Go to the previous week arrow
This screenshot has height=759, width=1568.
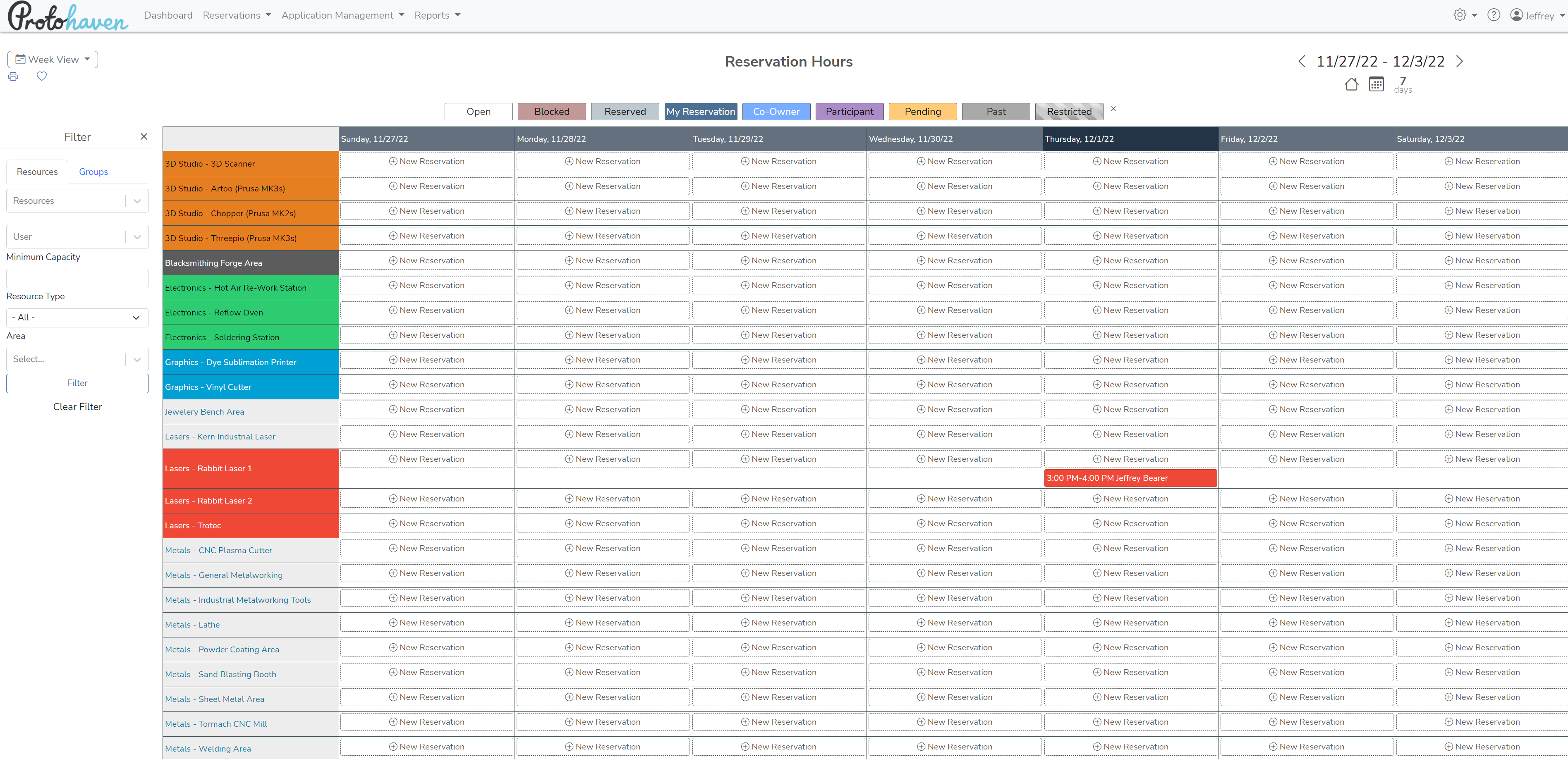(x=1301, y=62)
